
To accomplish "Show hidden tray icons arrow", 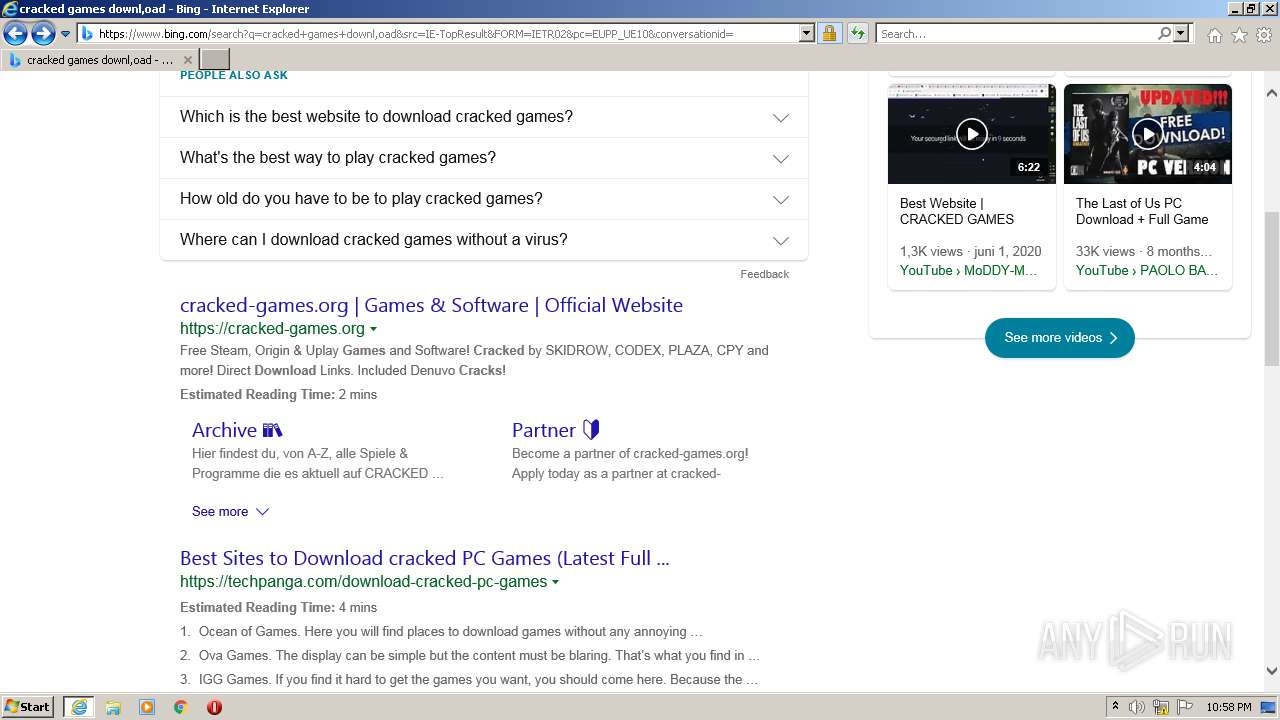I will (x=1115, y=707).
